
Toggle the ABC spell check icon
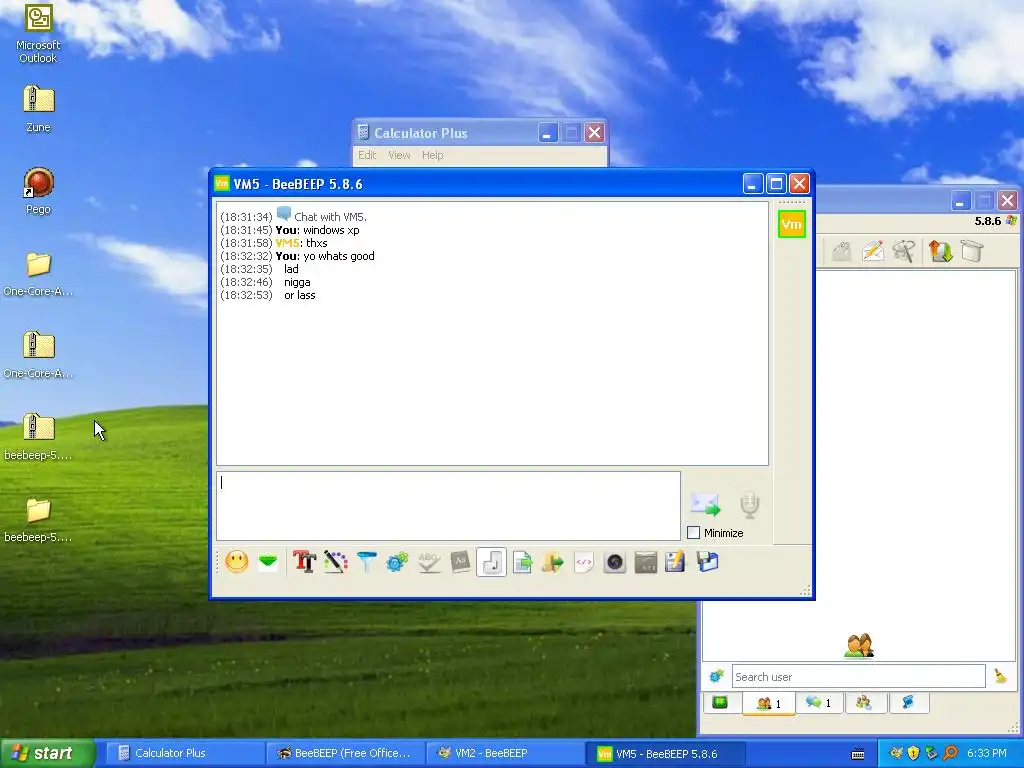point(428,562)
